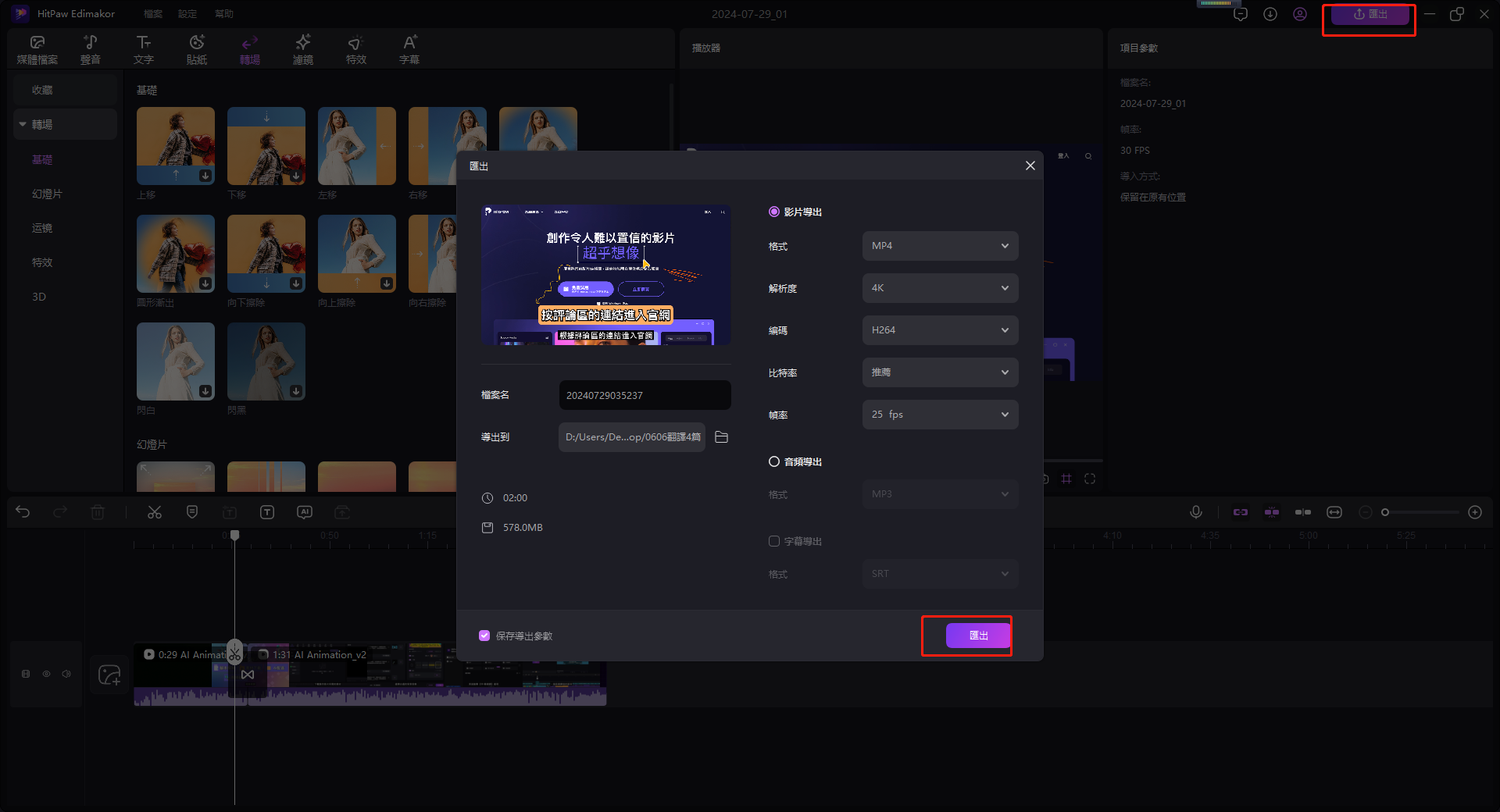
Task: Open the 文字 text panel
Action: point(144,49)
